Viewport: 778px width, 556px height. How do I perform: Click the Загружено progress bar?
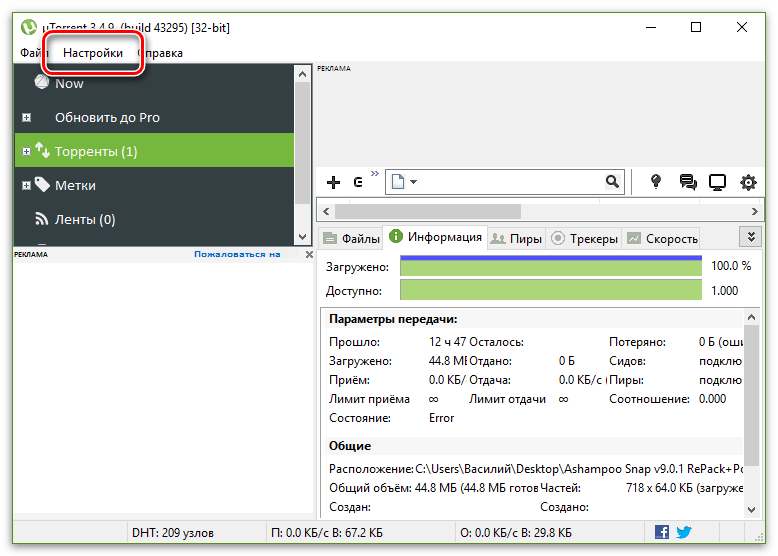[551, 266]
